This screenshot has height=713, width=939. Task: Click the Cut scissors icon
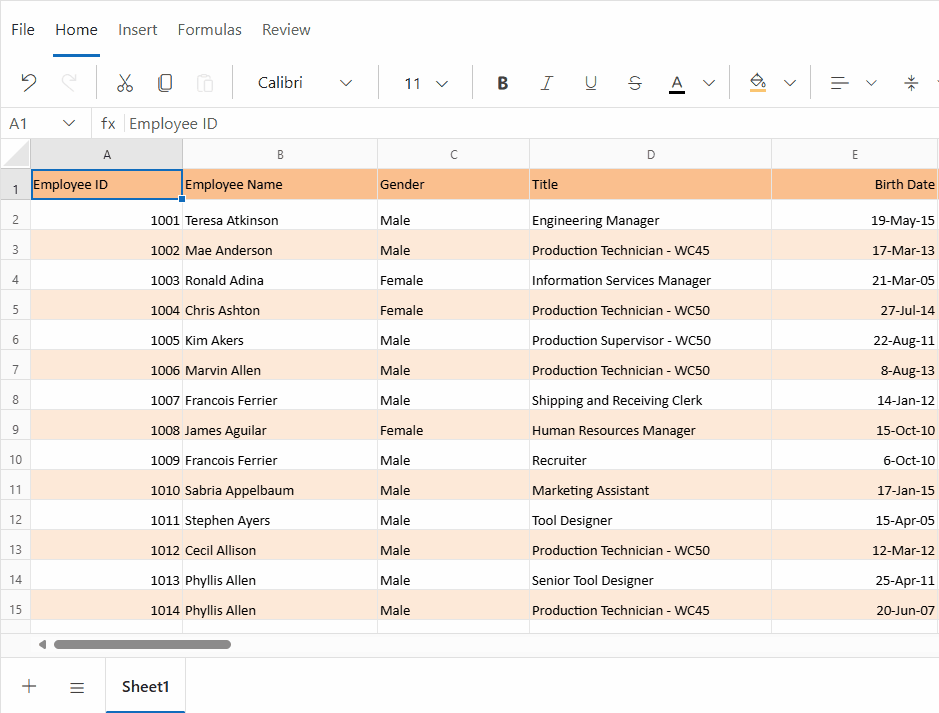[125, 83]
